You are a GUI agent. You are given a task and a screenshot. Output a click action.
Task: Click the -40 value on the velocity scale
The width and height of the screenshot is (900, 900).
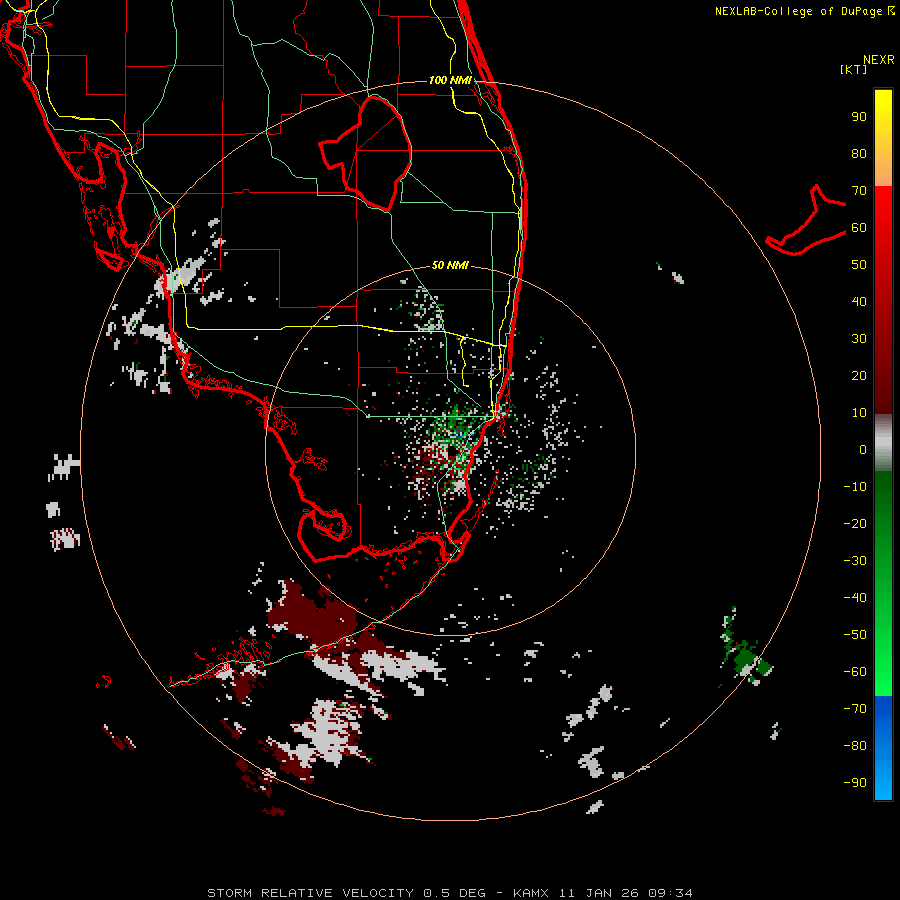click(x=855, y=598)
